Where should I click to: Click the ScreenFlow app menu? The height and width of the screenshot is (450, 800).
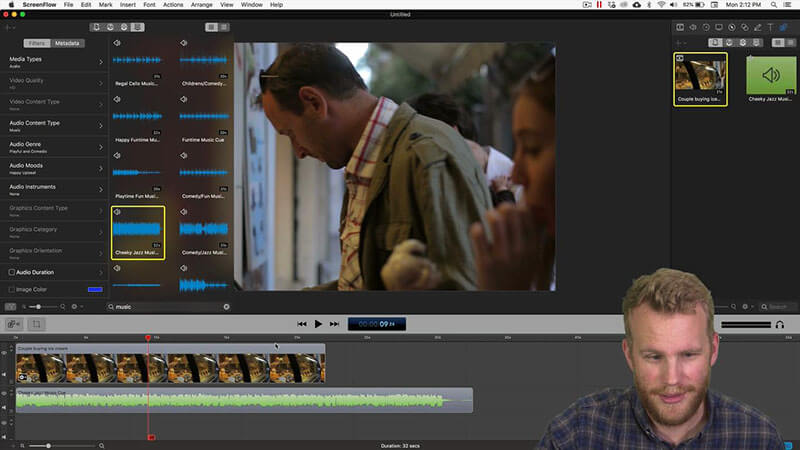coord(39,5)
